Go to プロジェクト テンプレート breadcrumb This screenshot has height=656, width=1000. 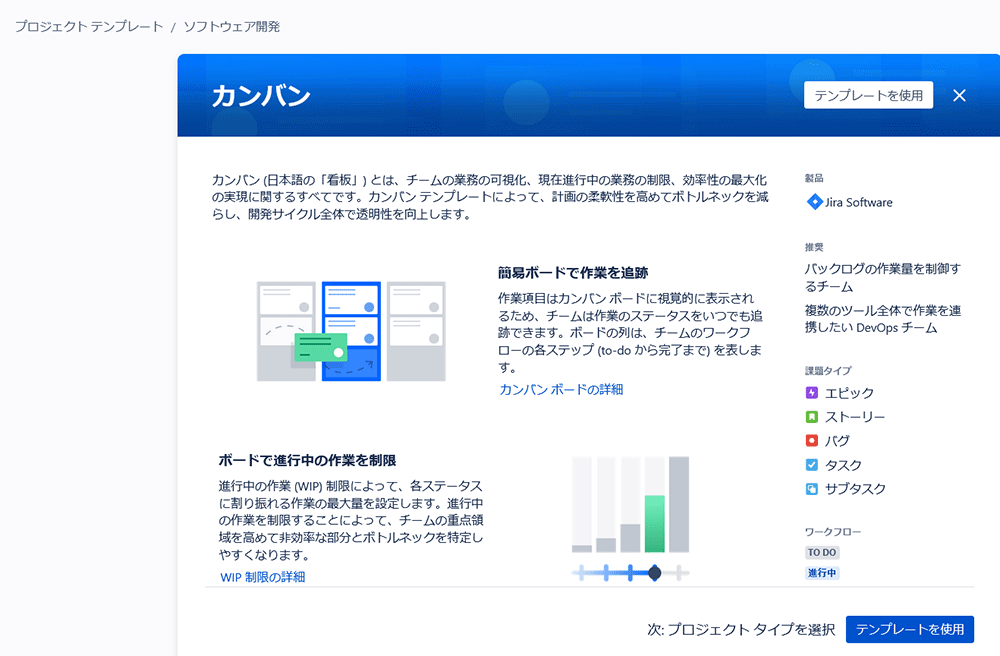pos(89,27)
